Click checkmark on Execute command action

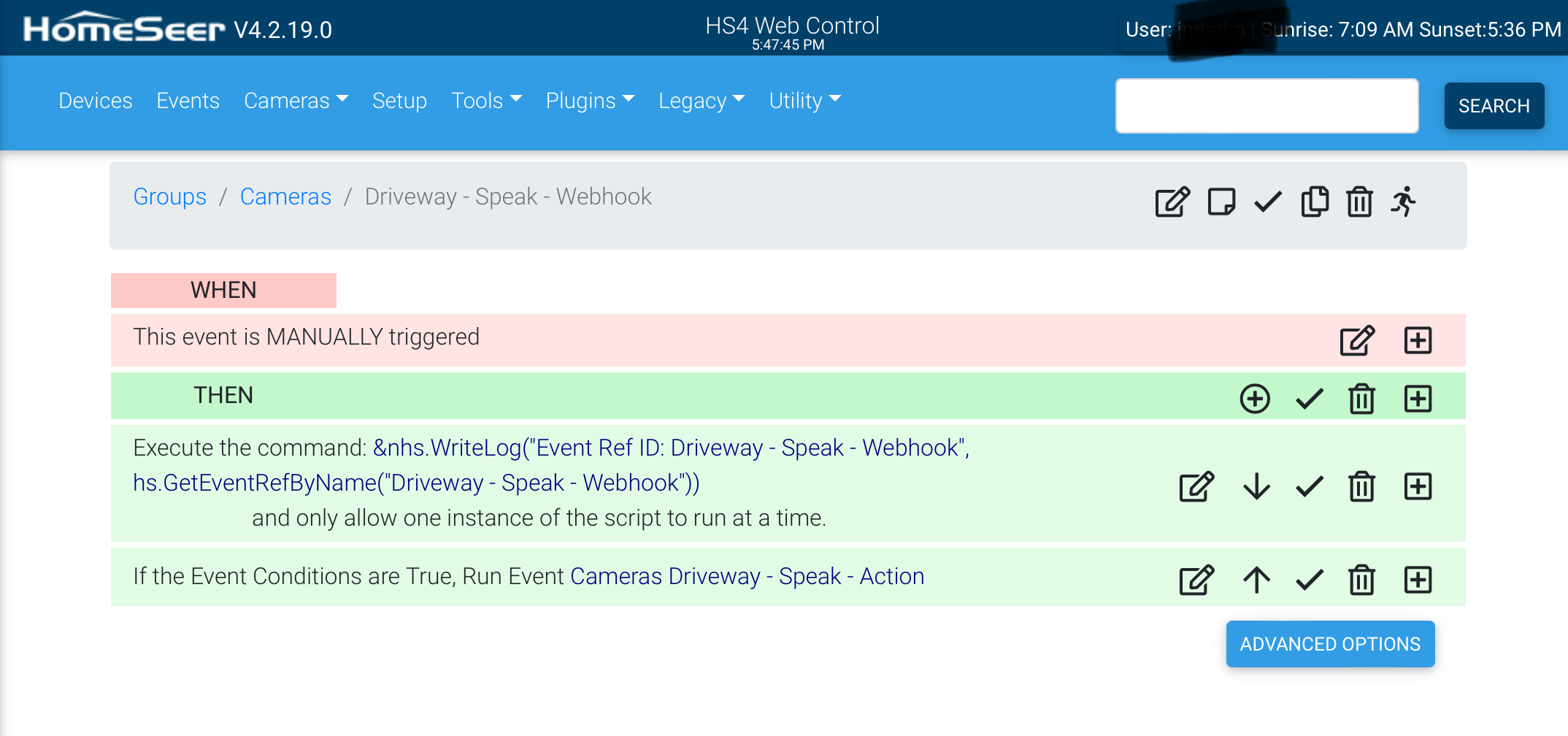(1310, 486)
